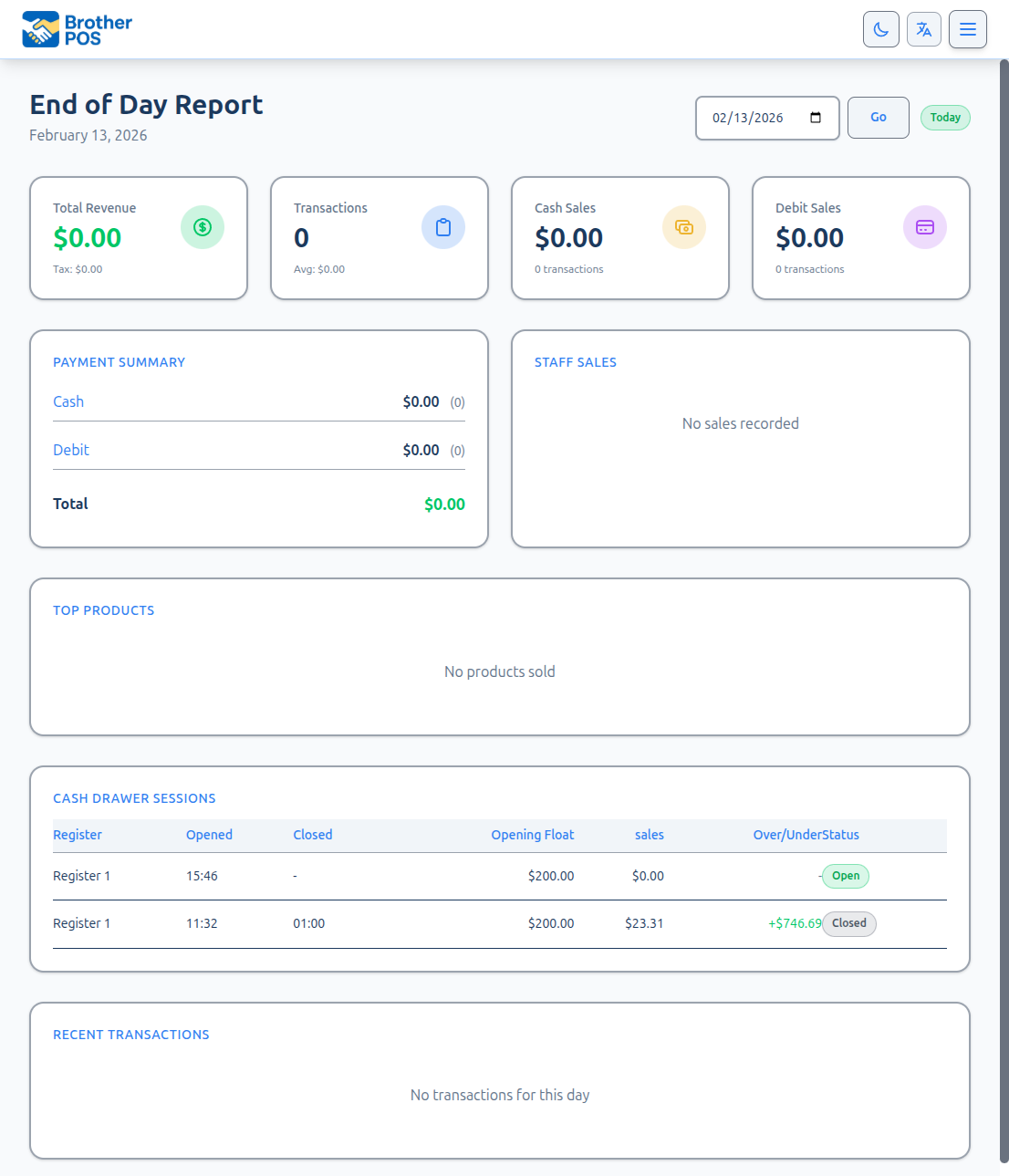Toggle the Open status badge on Register 1
Screen dimensions: 1009x1176
tap(845, 876)
